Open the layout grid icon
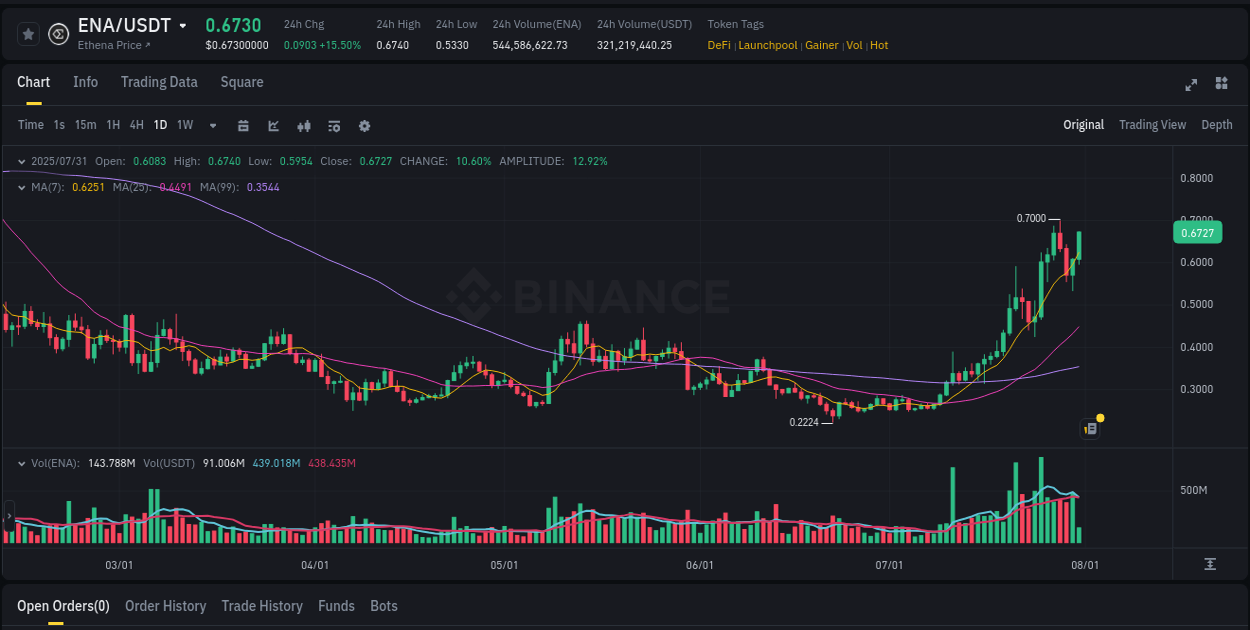The height and width of the screenshot is (630, 1250). coord(1220,85)
